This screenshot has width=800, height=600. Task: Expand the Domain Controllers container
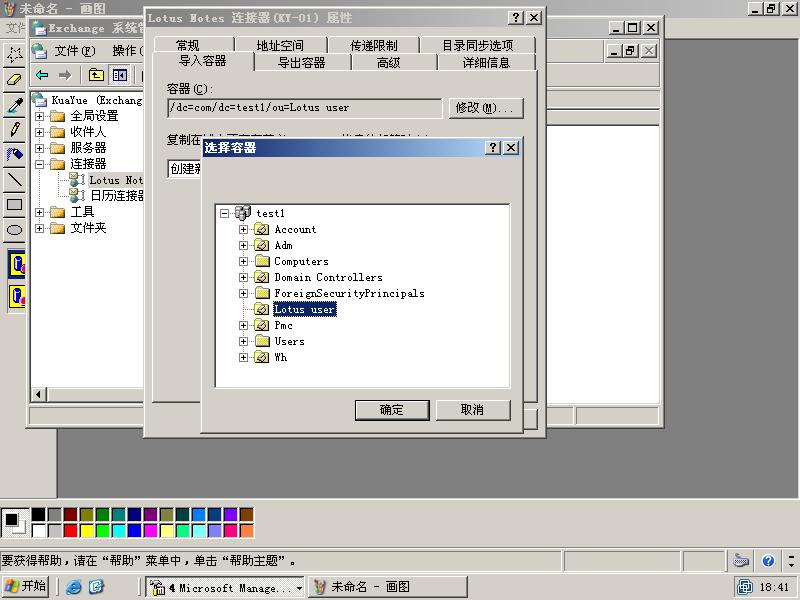243,278
